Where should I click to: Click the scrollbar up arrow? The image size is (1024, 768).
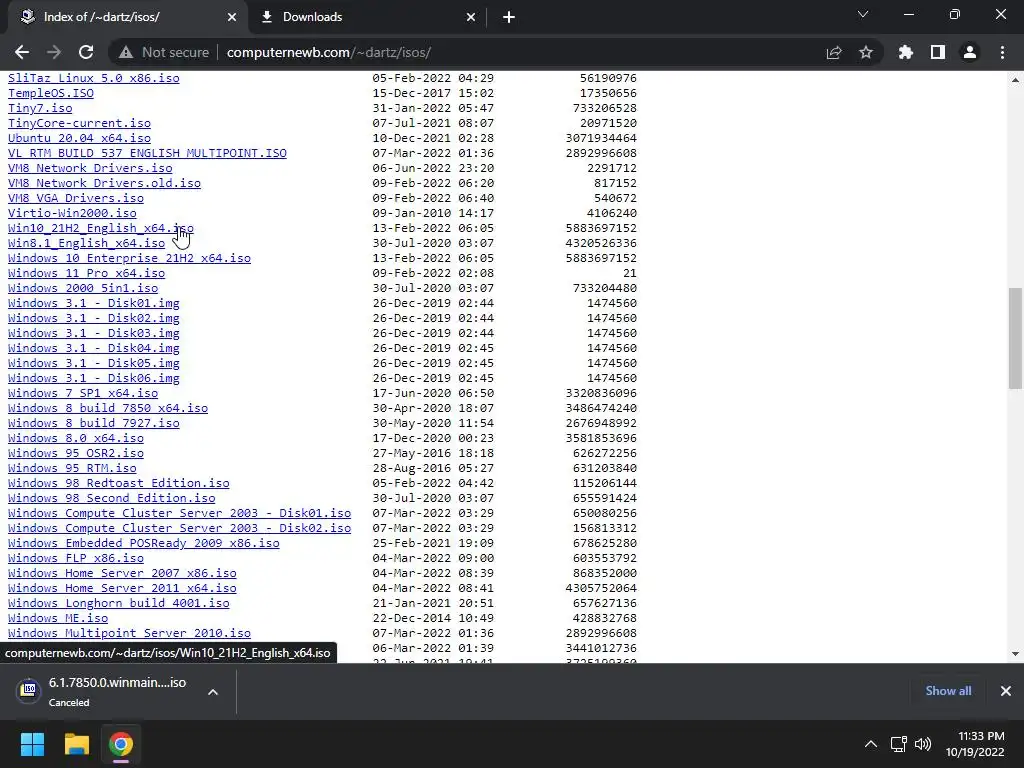1015,80
